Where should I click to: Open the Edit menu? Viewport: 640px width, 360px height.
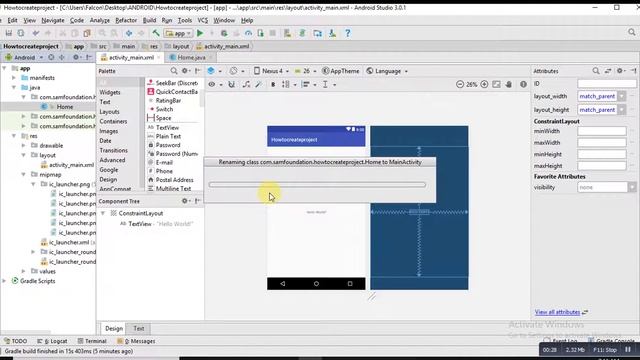[12, 20]
